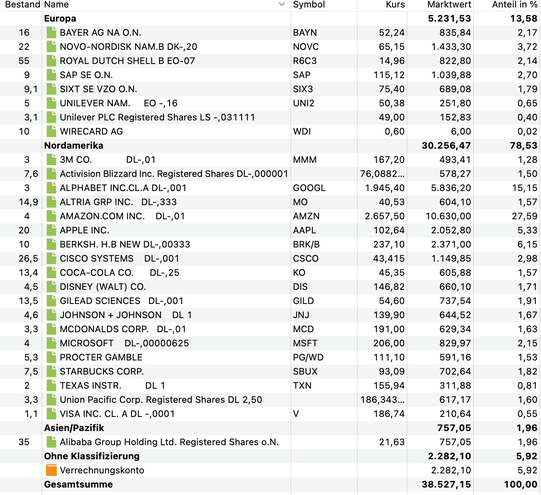Click Nordamerika sum 30.256,47
541x495 pixels.
(446, 146)
